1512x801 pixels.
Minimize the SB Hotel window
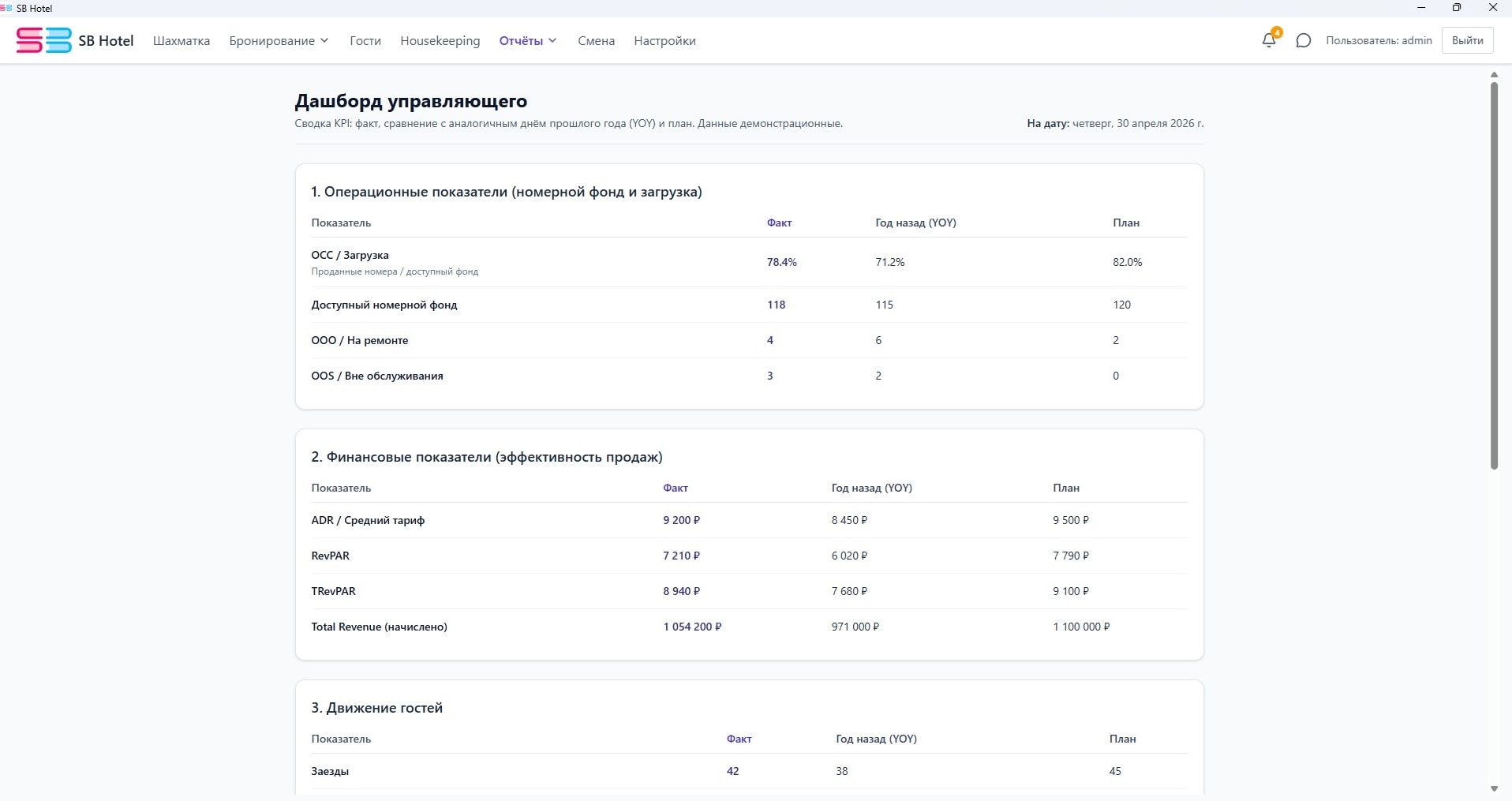(x=1421, y=8)
